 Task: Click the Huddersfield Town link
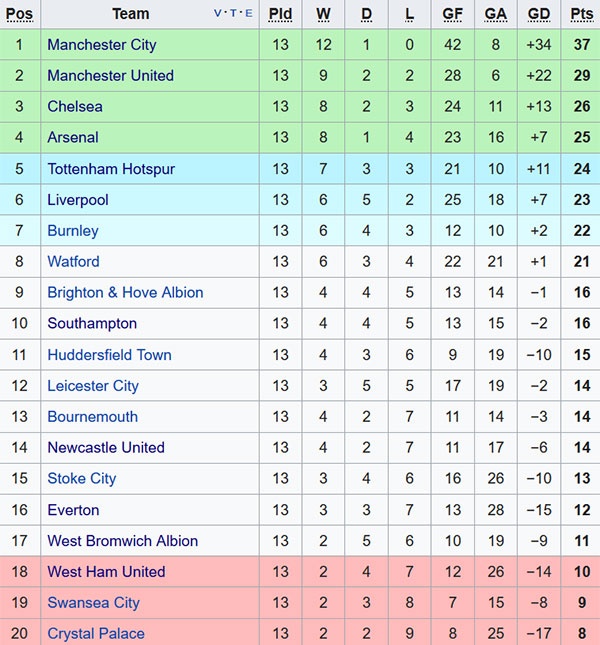(109, 355)
